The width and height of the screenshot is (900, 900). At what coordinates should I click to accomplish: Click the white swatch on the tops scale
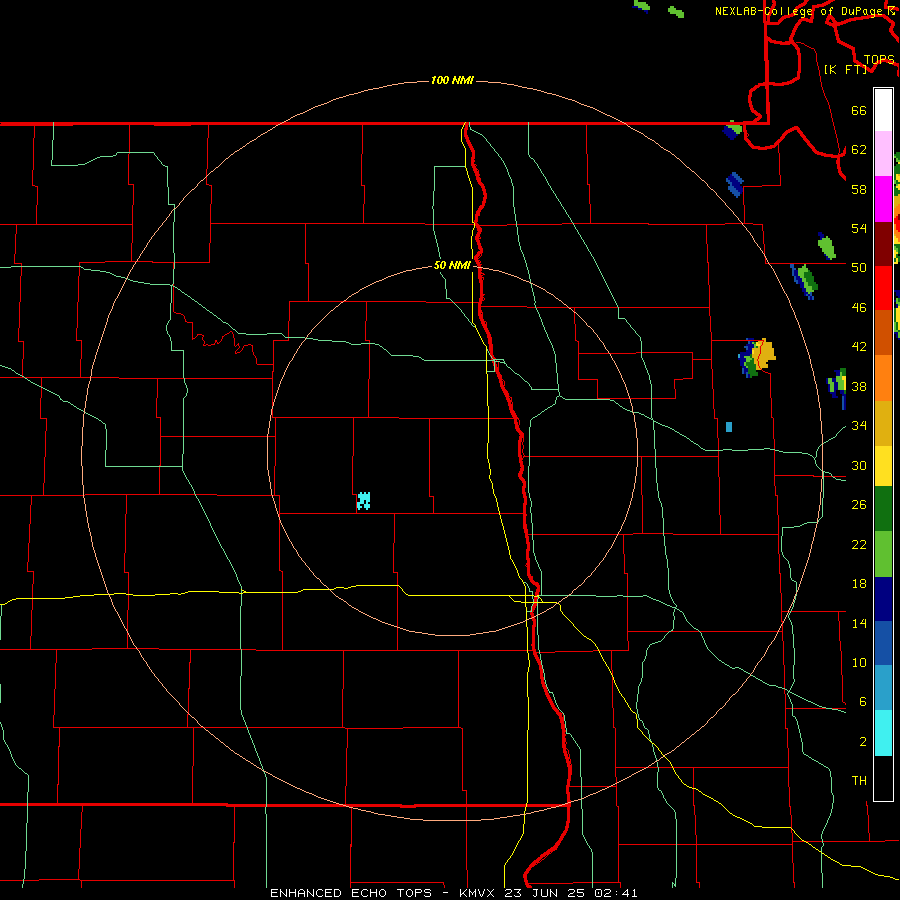883,110
